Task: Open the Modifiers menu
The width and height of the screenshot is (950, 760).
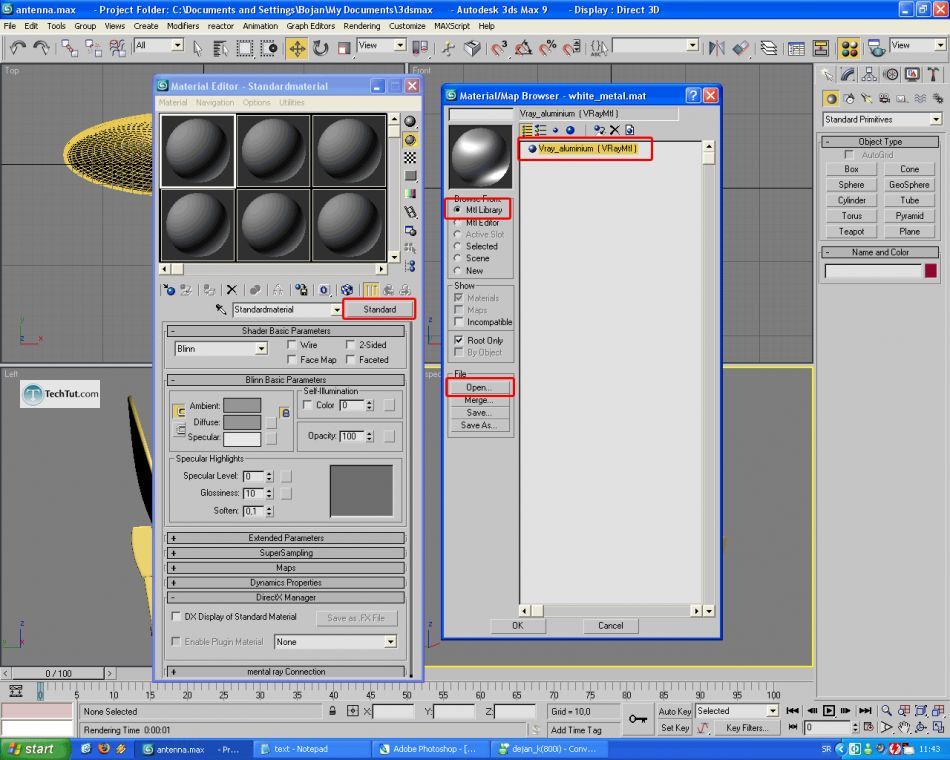Action: click(182, 26)
